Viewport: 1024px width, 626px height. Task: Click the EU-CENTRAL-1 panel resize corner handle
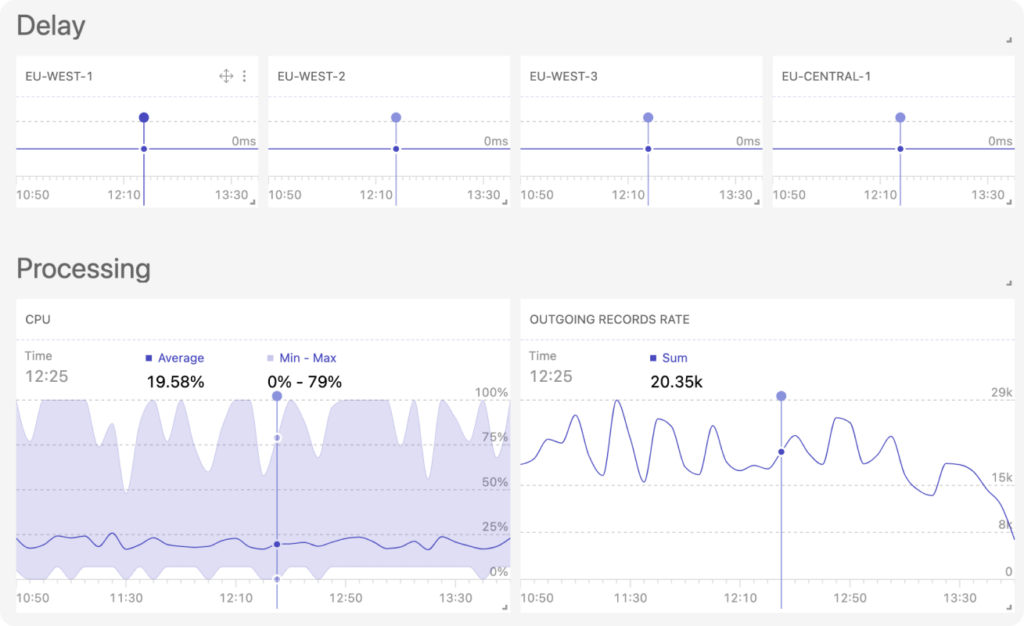tap(1008, 203)
